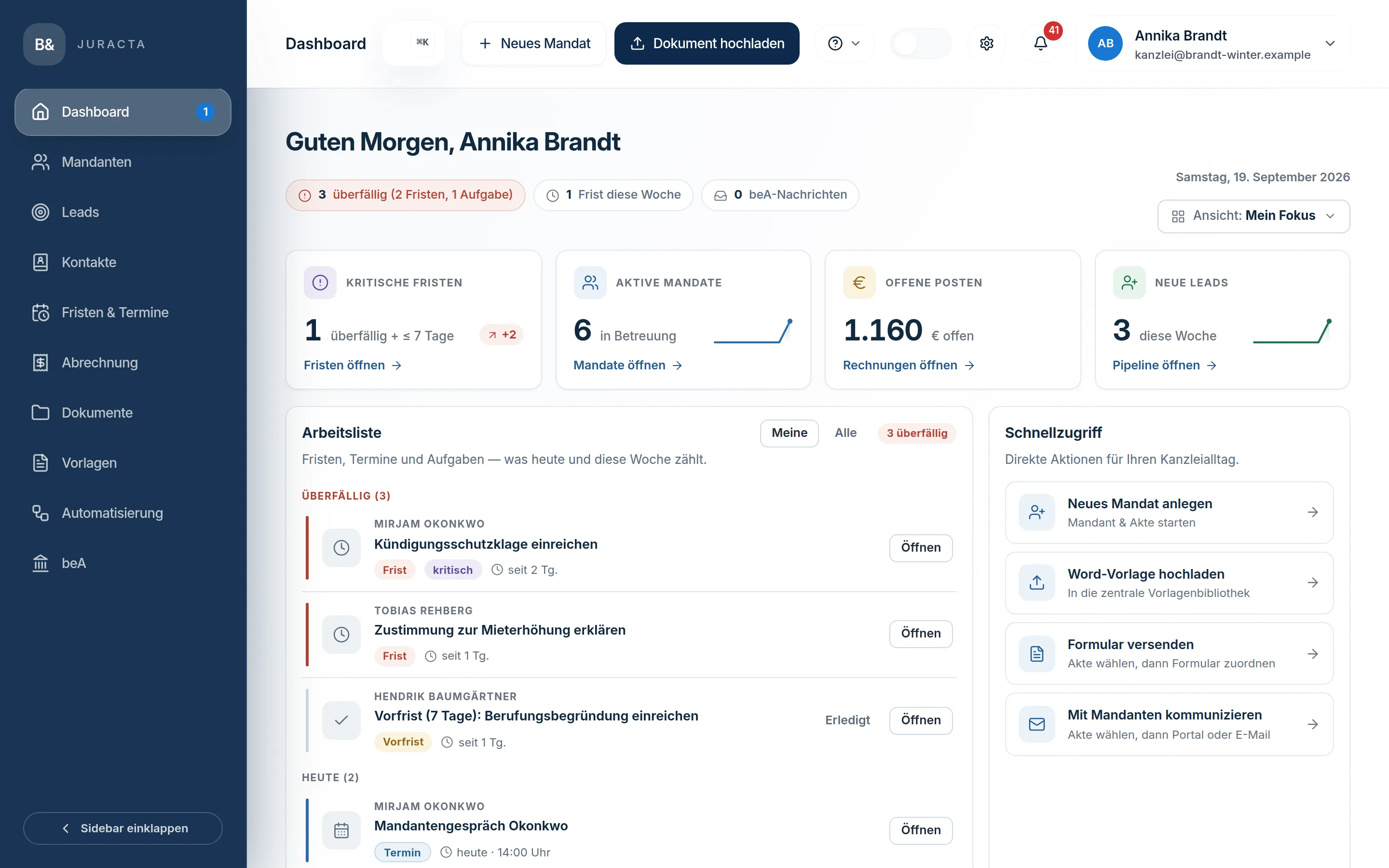Follow the Rechnungen öffnen link
The image size is (1389, 868).
click(909, 365)
